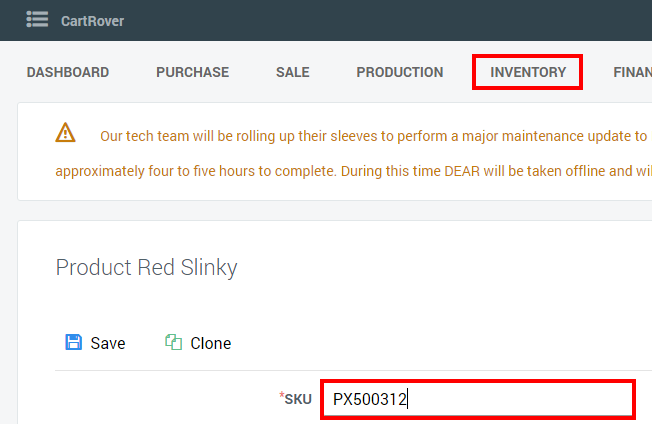Click the dark header bar beside CartRover
Screen dimensions: 652x424
click(x=400, y=20)
